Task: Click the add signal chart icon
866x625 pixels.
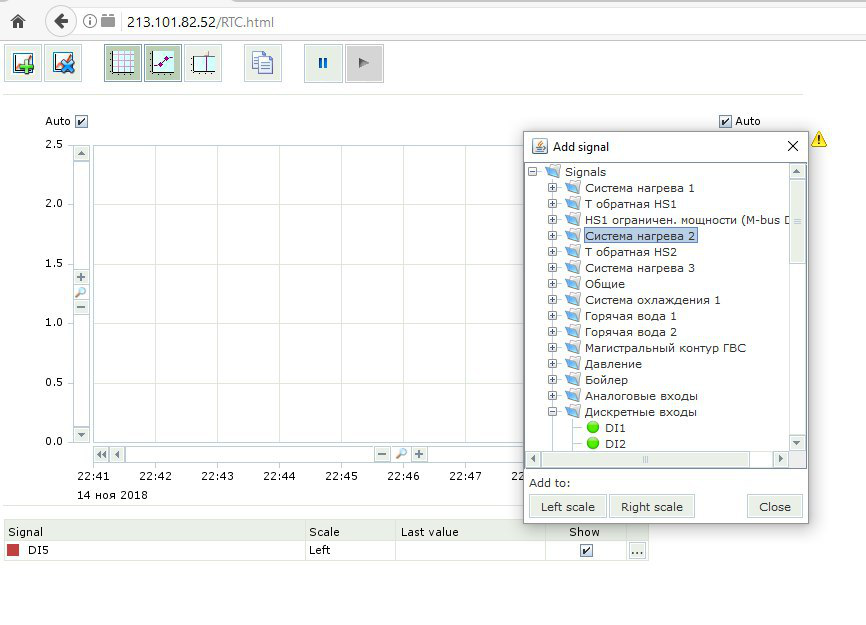Action: point(23,63)
